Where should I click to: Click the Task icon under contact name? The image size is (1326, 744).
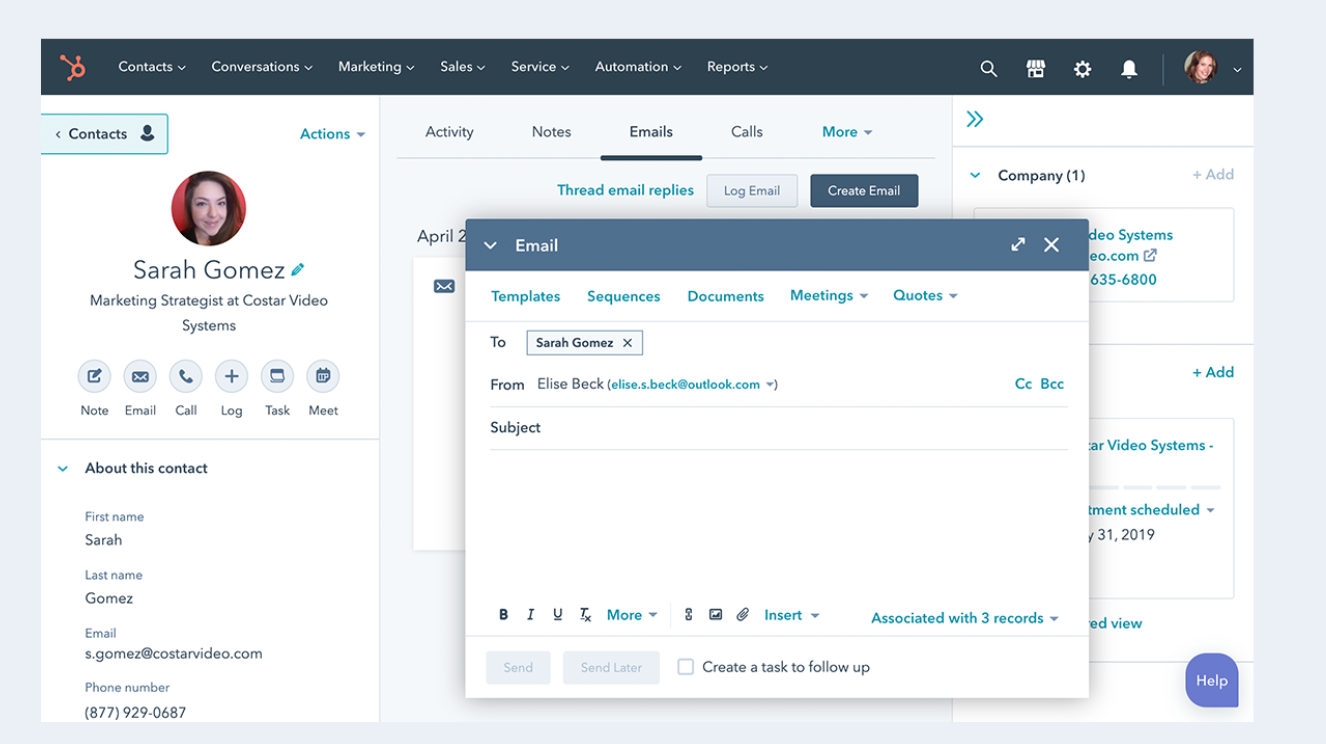277,377
